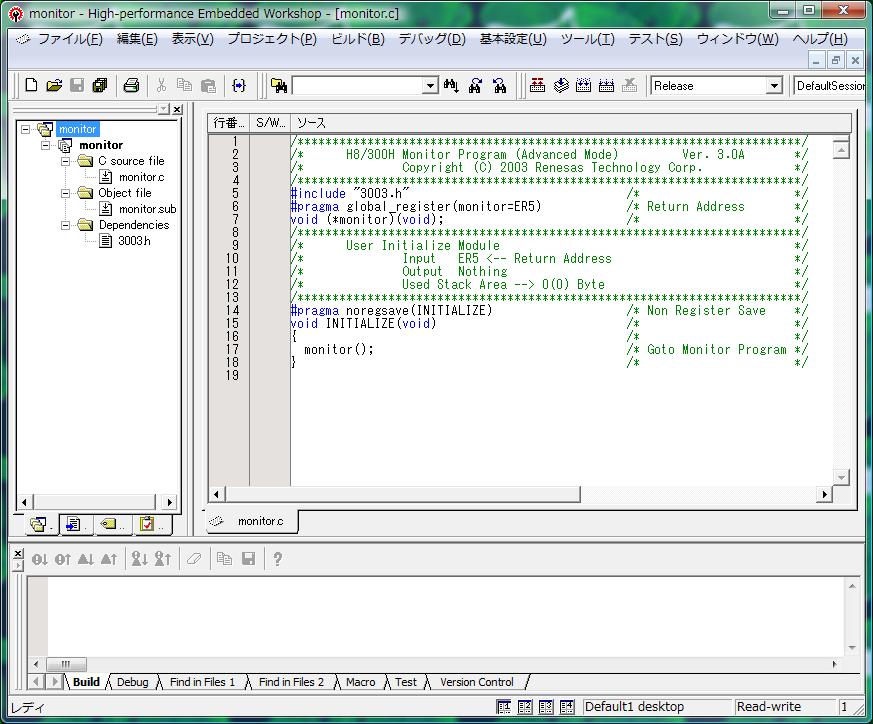Click the Print toolbar icon
This screenshot has width=873, height=724.
(131, 86)
